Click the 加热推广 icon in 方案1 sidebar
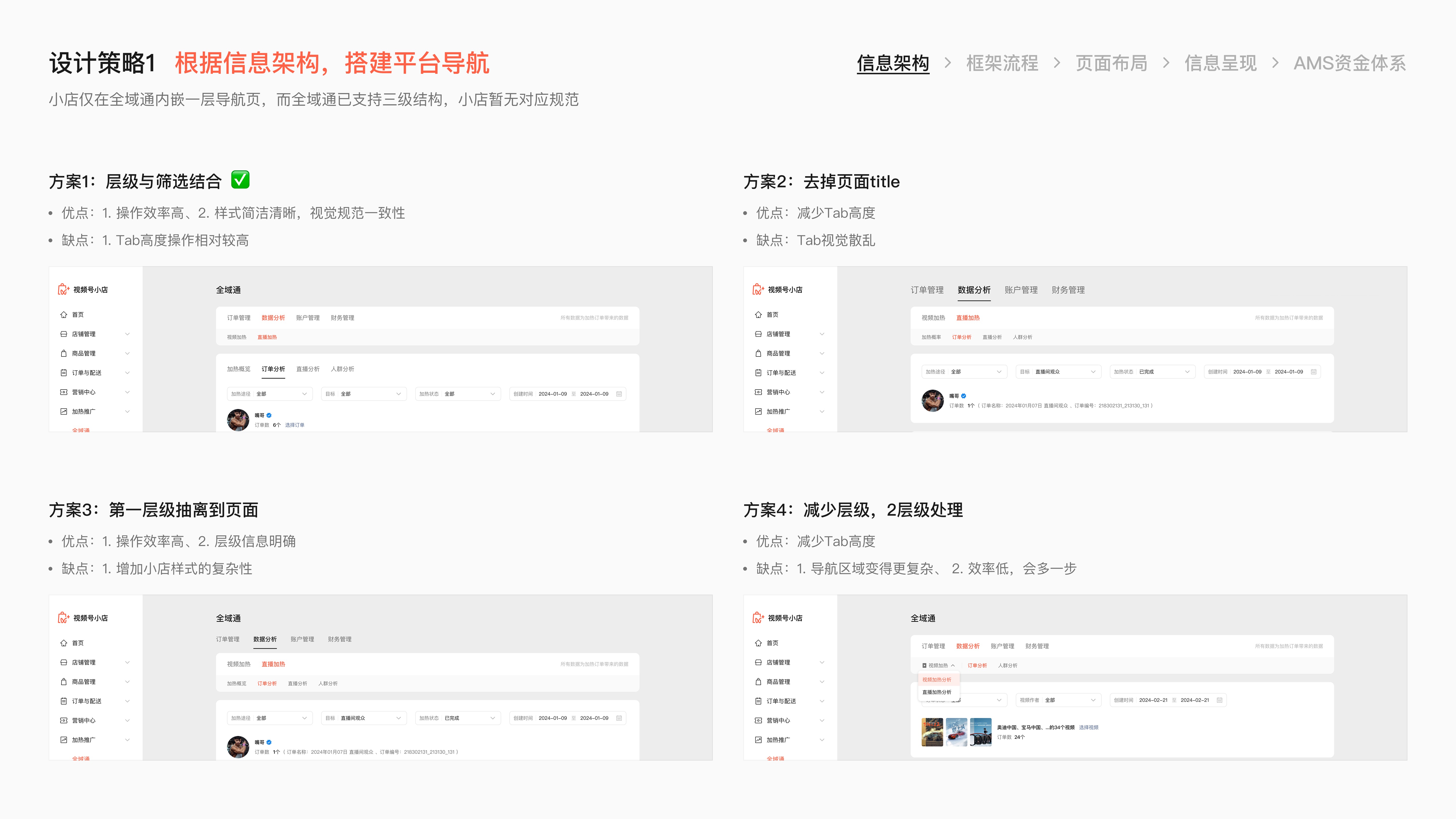The width and height of the screenshot is (1456, 819). tap(64, 412)
